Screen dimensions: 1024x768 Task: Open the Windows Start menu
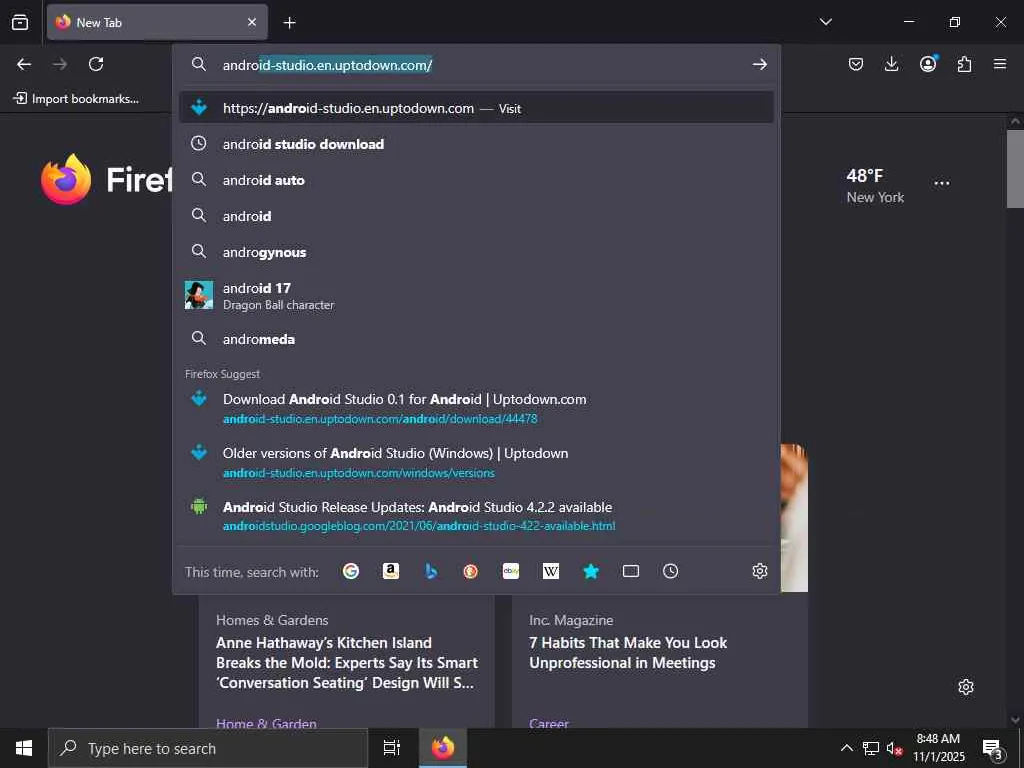pos(24,748)
